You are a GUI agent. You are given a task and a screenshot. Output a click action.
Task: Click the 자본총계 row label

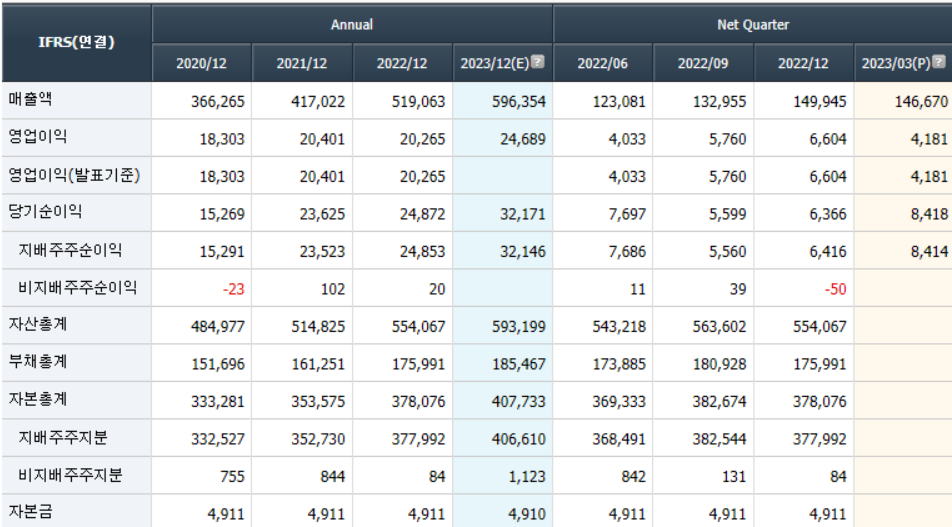[x=38, y=400]
